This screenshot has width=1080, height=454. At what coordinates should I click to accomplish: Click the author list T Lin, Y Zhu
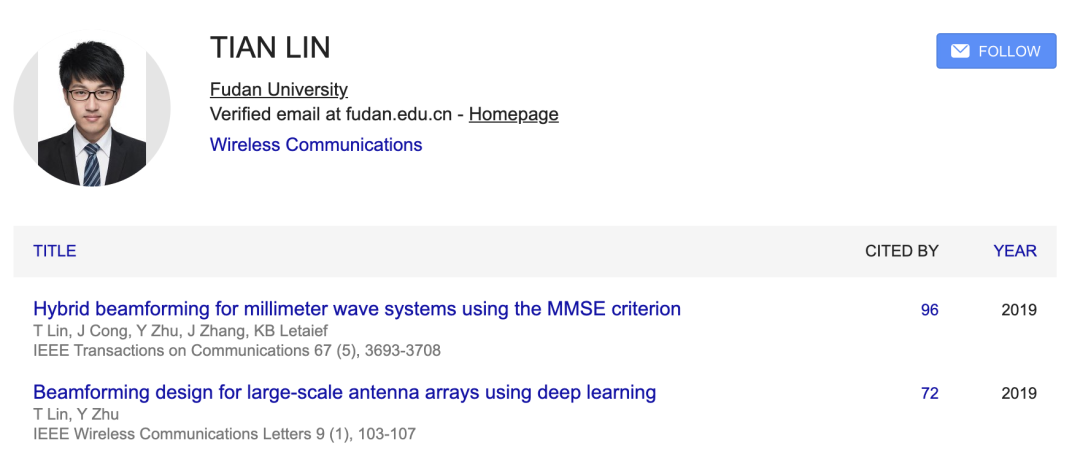pyautogui.click(x=76, y=414)
